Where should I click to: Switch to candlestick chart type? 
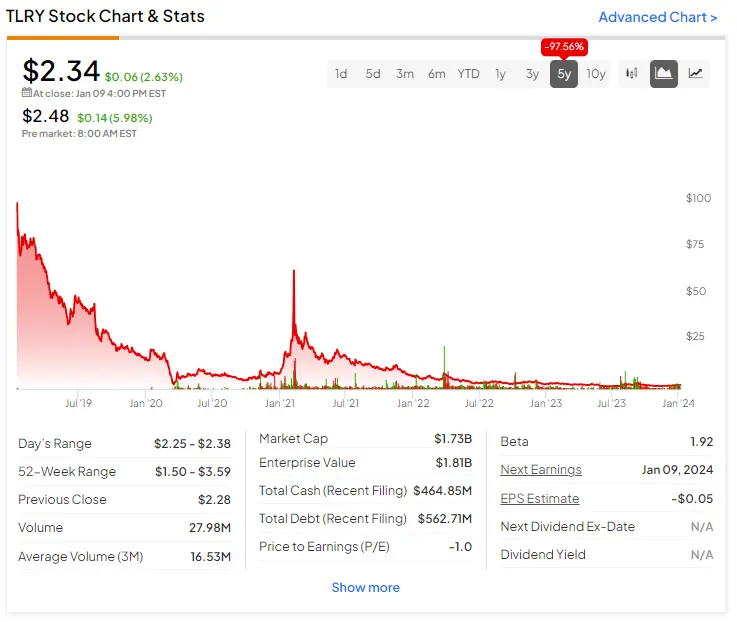(x=631, y=73)
